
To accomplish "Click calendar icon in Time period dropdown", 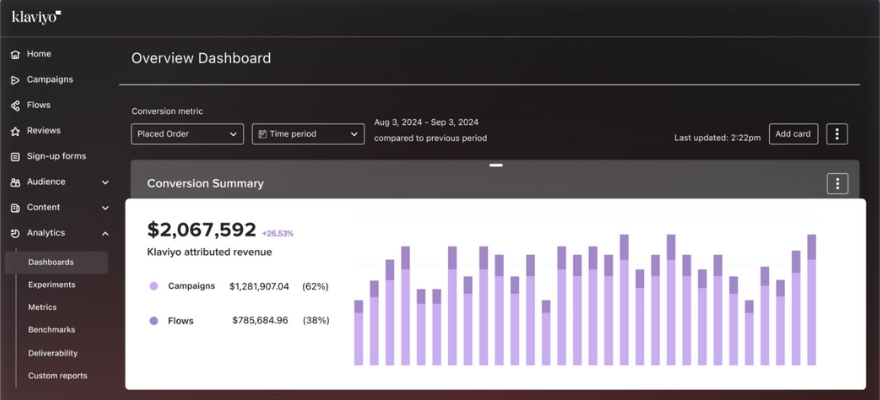I will 262,134.
